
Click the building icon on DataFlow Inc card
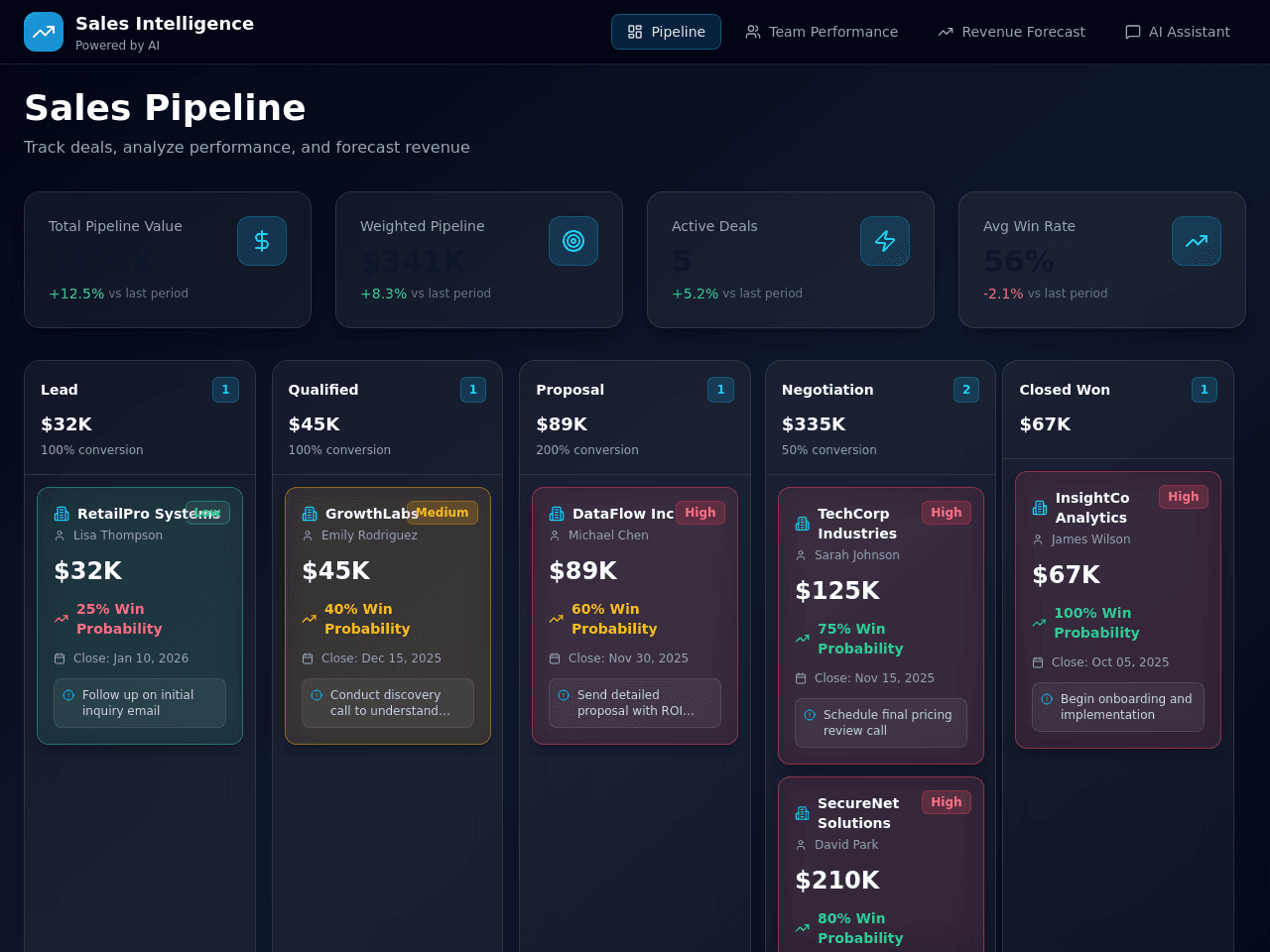[x=557, y=514]
